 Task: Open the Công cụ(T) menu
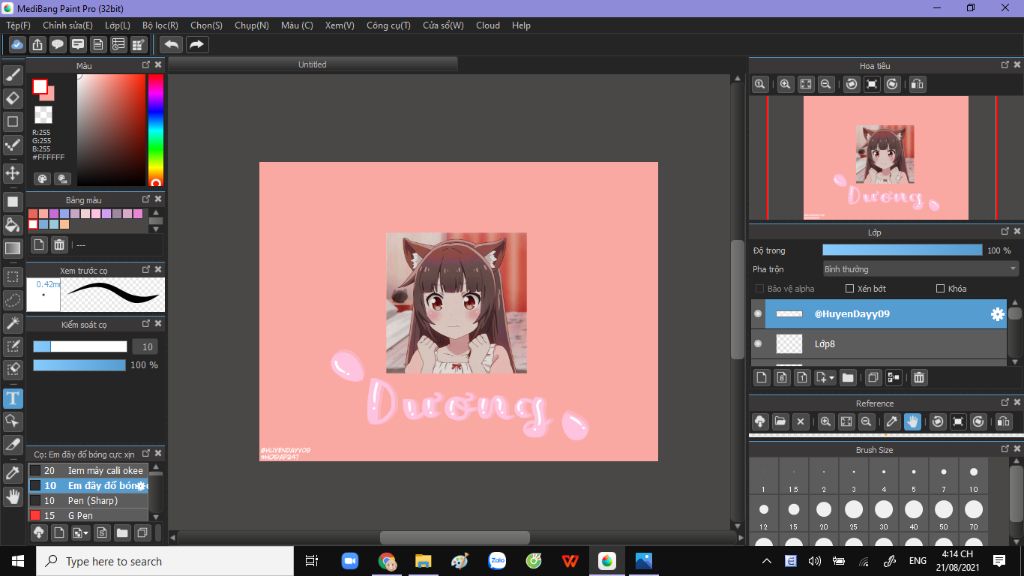pos(388,25)
